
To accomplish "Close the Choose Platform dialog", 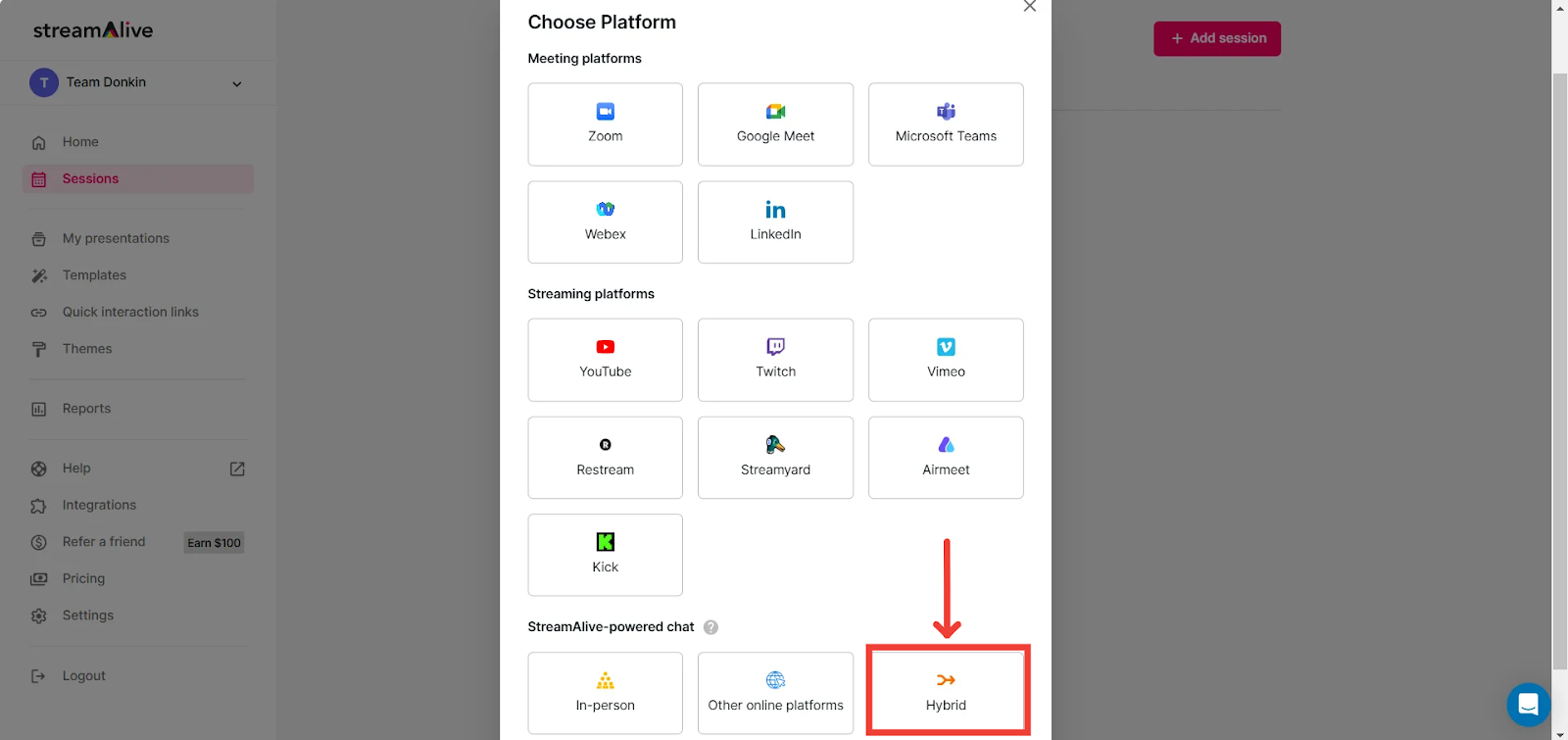I will point(1029,6).
